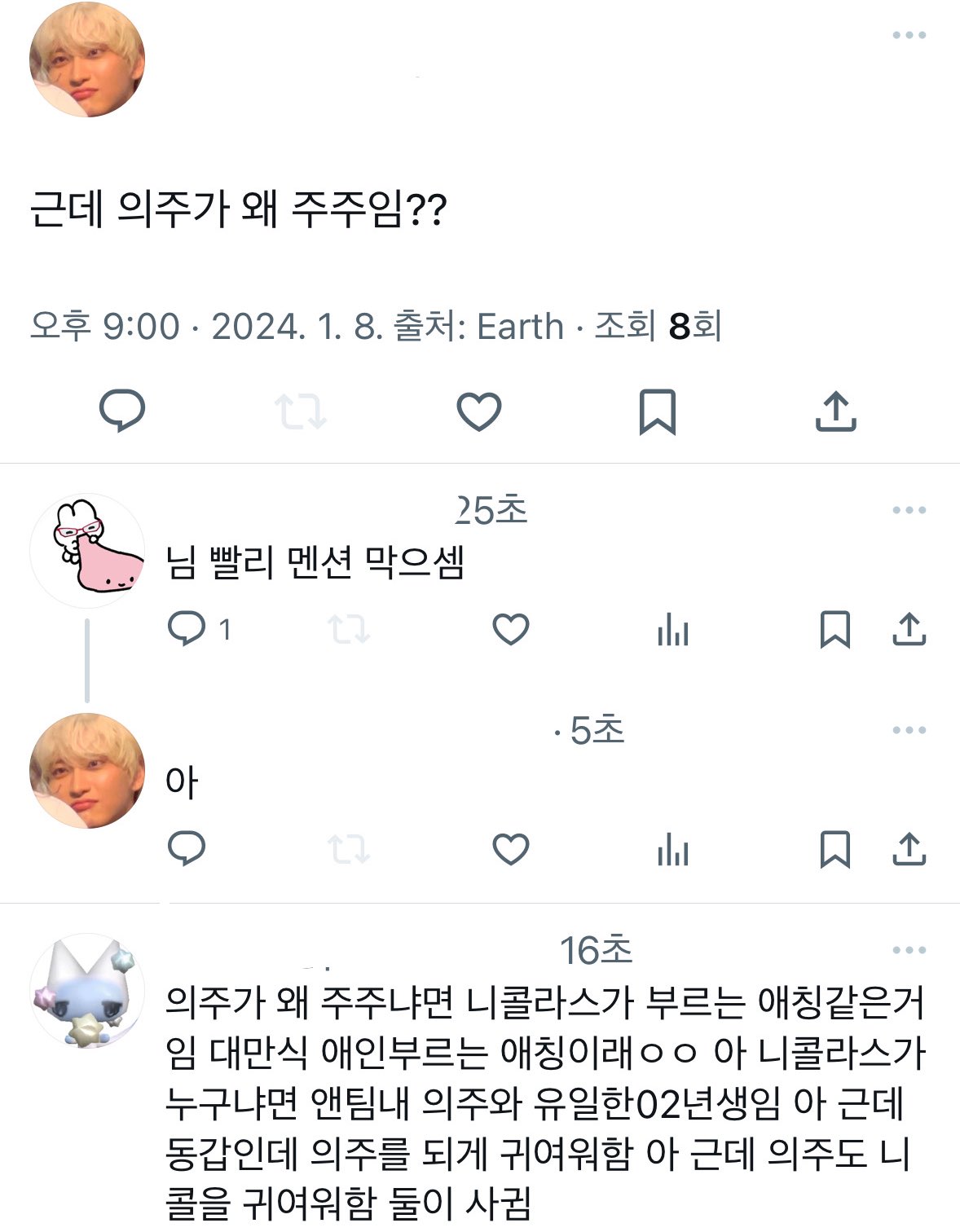Image resolution: width=960 pixels, height=1232 pixels.
Task: Bookmark the main tweet
Action: 657,411
